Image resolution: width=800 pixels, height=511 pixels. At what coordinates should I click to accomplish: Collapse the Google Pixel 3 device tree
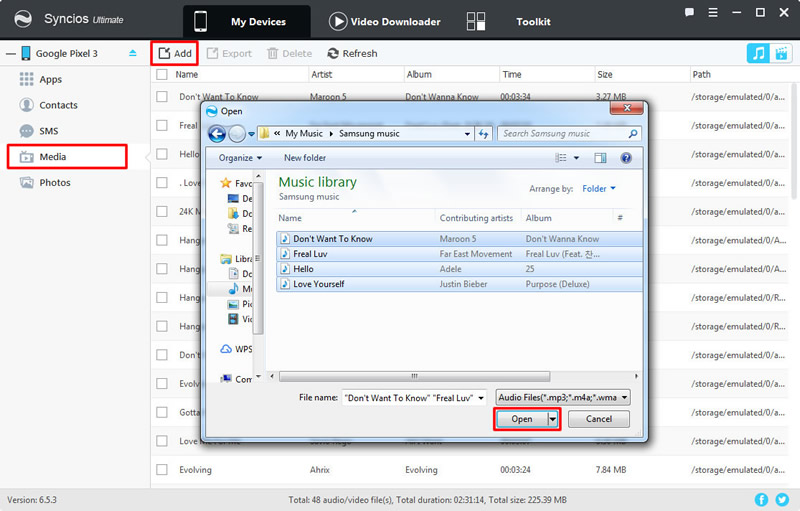tap(11, 53)
